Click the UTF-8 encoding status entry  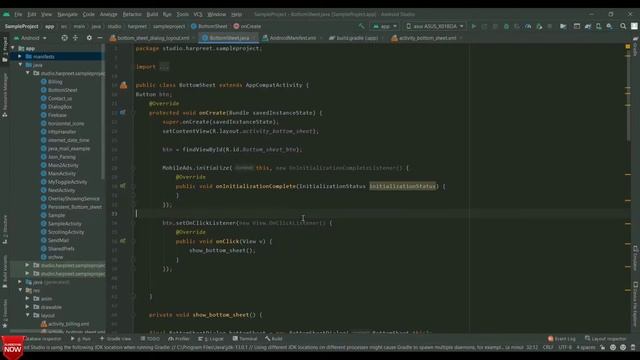565,347
